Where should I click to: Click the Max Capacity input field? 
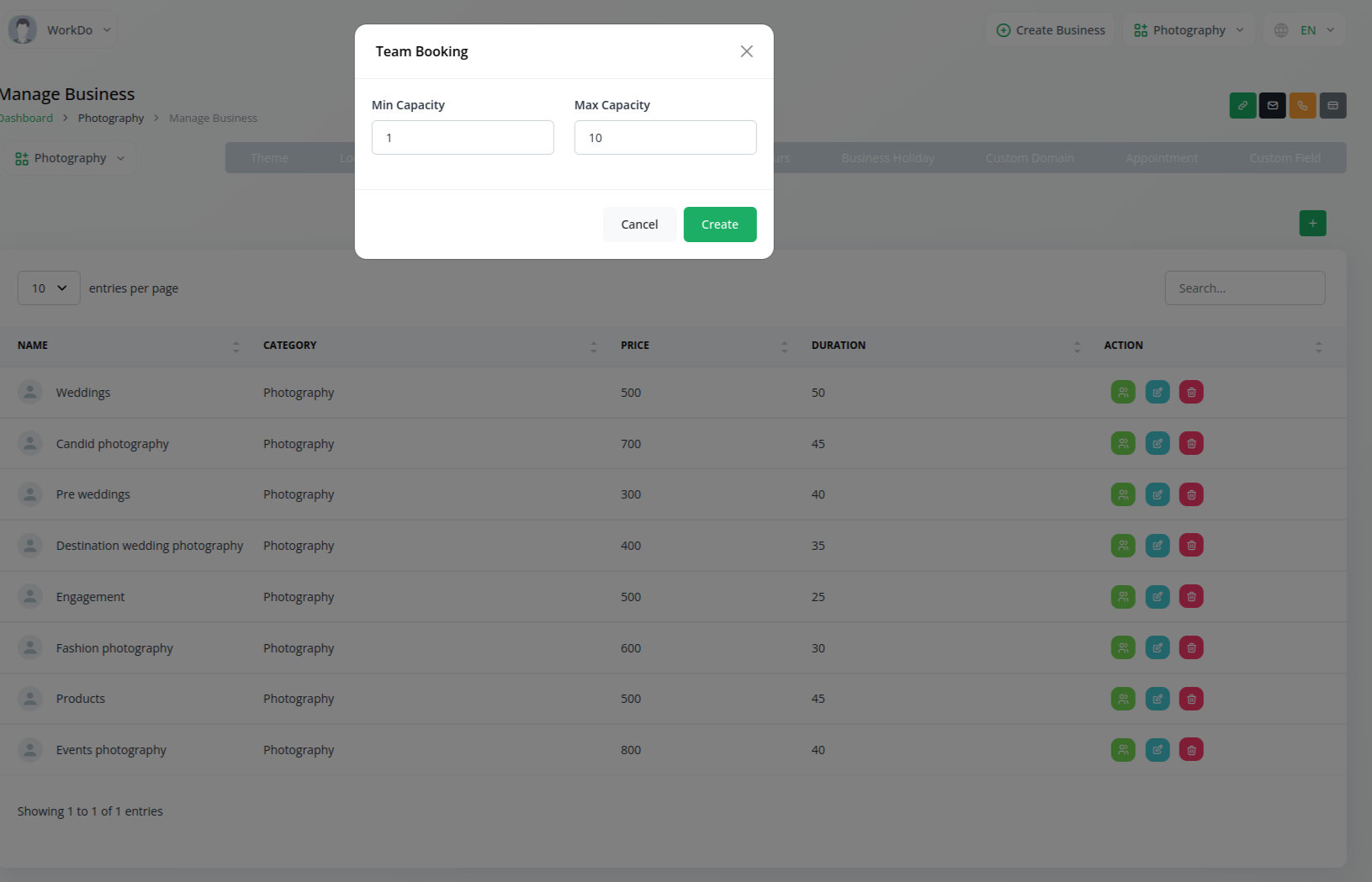pyautogui.click(x=665, y=138)
